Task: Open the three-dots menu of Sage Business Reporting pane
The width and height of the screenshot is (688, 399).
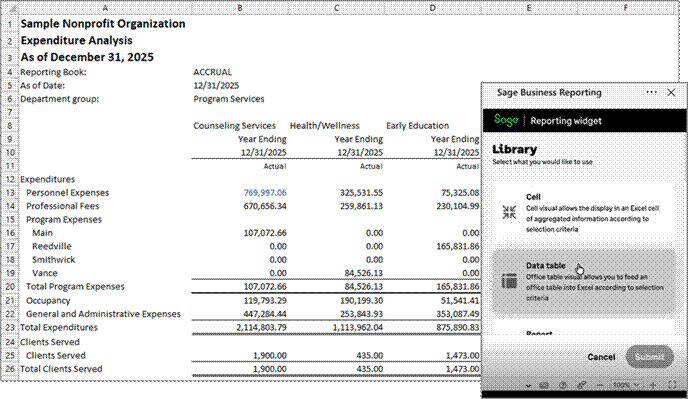Action: (x=652, y=92)
